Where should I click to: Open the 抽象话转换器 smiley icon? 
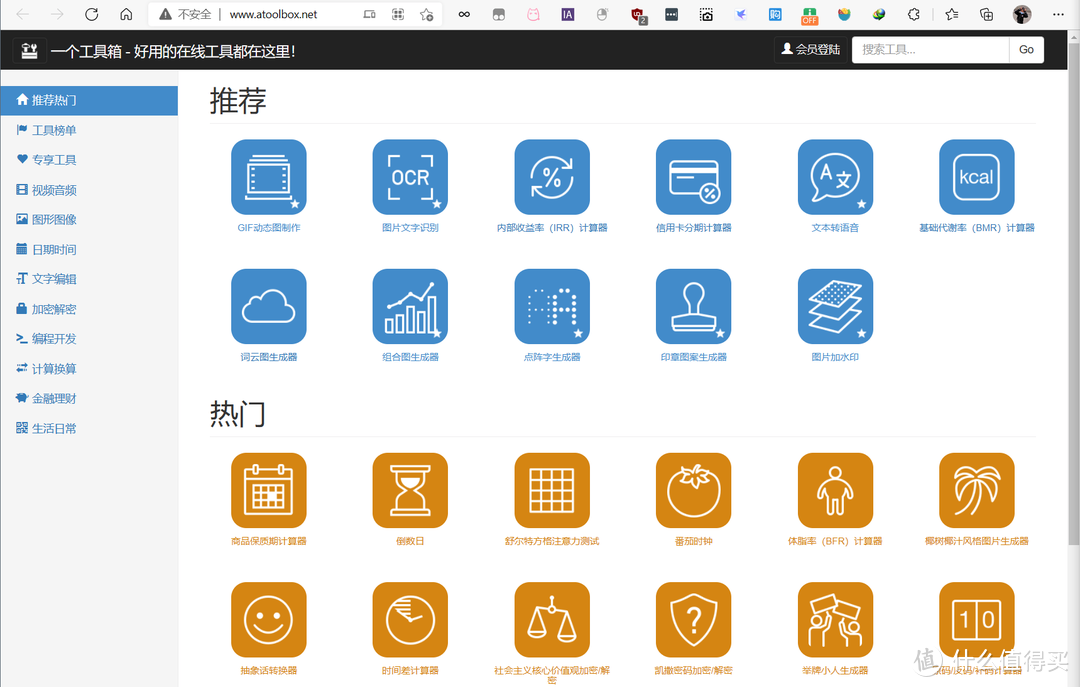pos(269,619)
